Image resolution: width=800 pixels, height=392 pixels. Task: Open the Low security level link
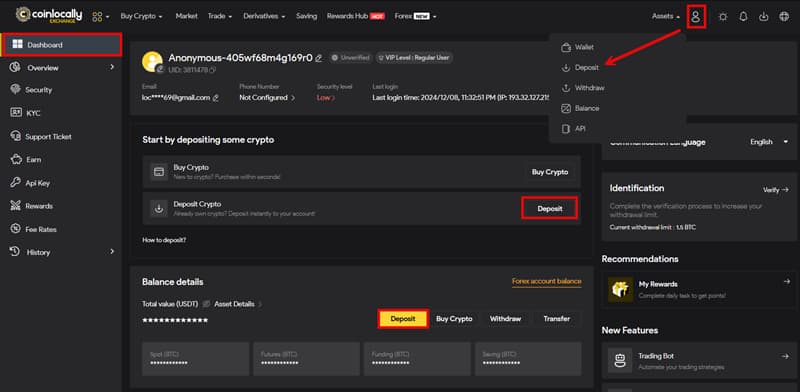(x=326, y=97)
